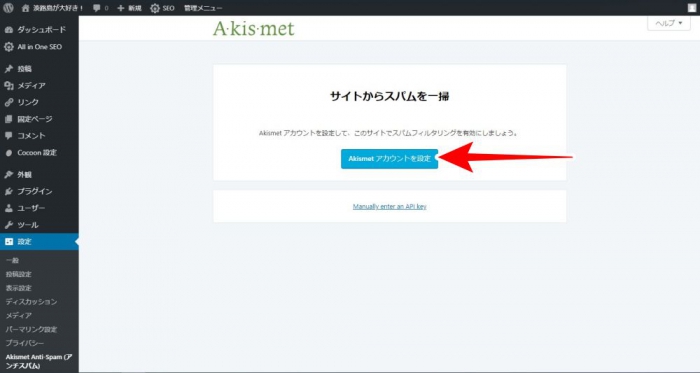700x373 pixels.
Task: Open the ヘルプ dropdown tab
Action: [669, 23]
